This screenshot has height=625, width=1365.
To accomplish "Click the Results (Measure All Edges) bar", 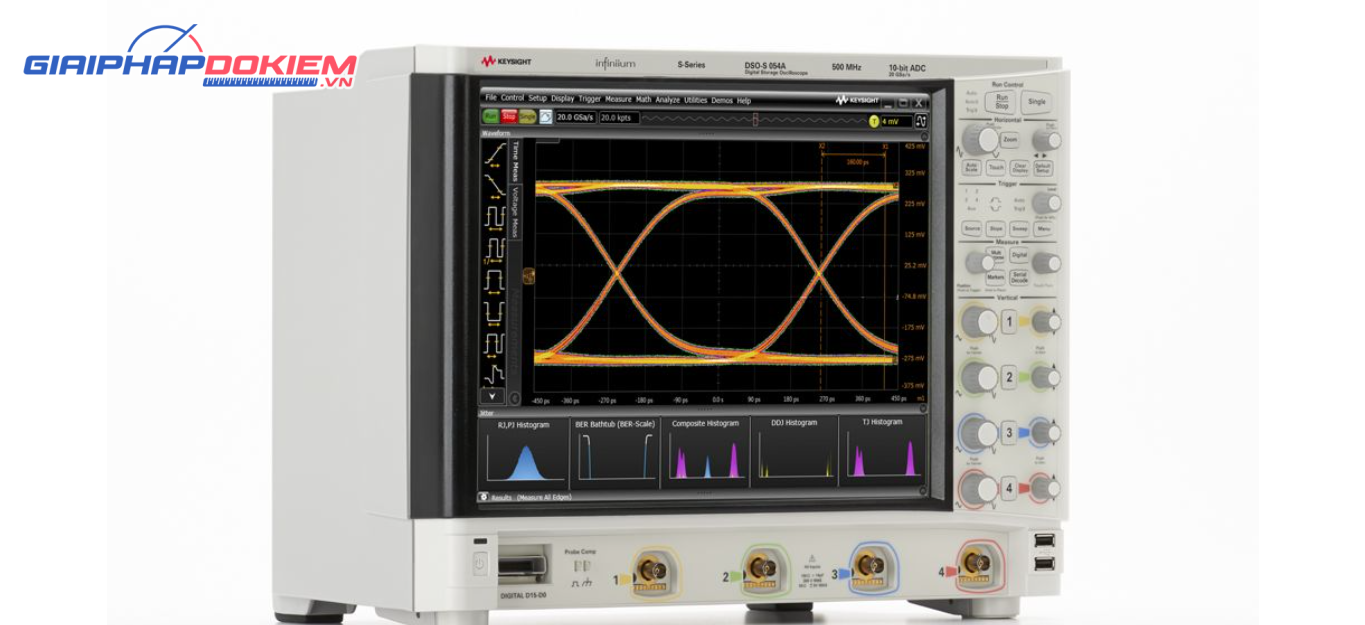I will pyautogui.click(x=700, y=496).
